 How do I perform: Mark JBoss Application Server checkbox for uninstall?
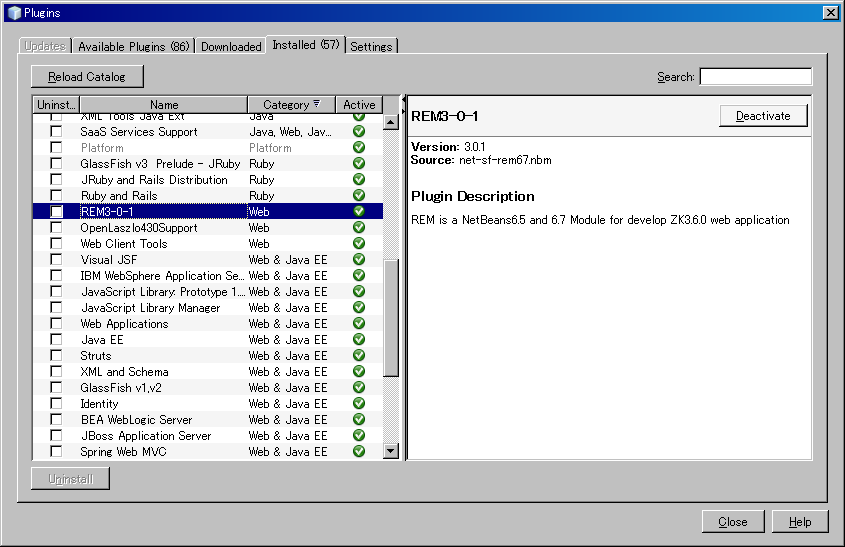[56, 435]
